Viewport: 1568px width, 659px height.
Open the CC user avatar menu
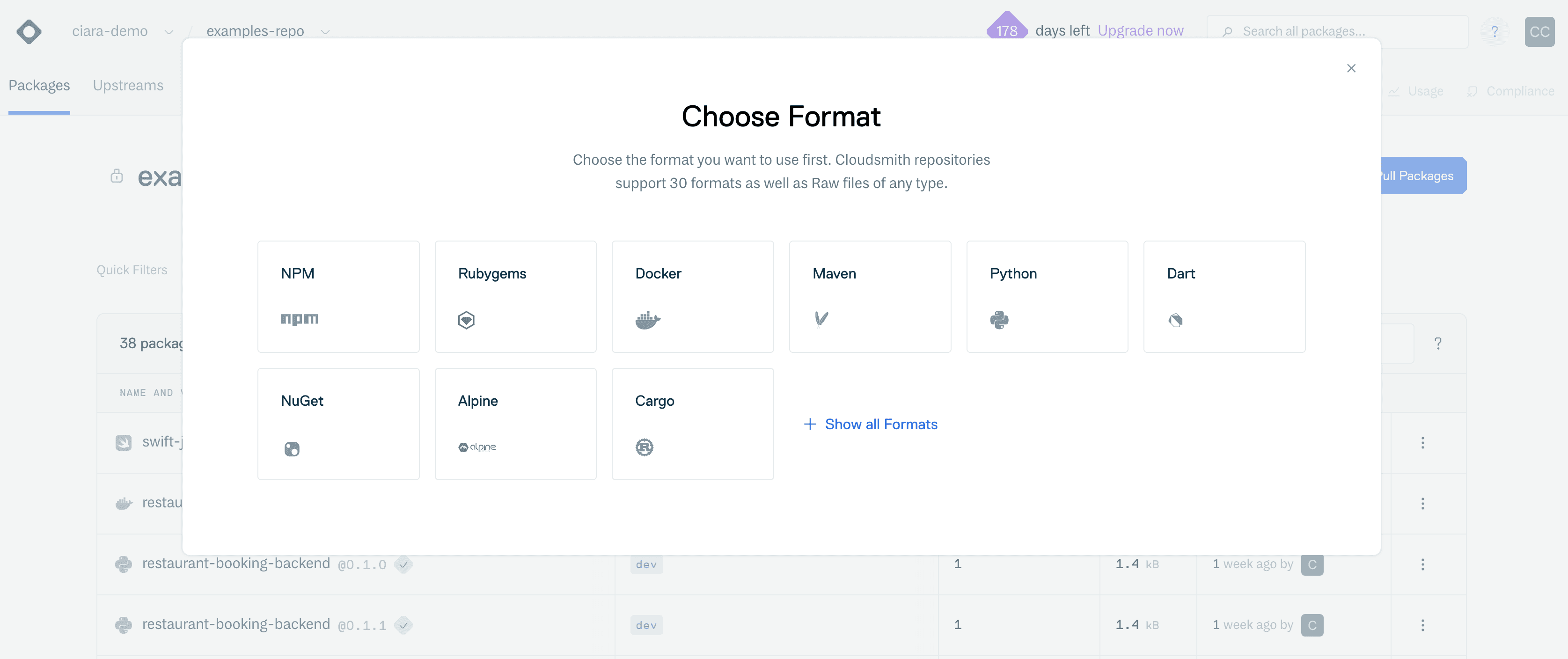pyautogui.click(x=1539, y=32)
